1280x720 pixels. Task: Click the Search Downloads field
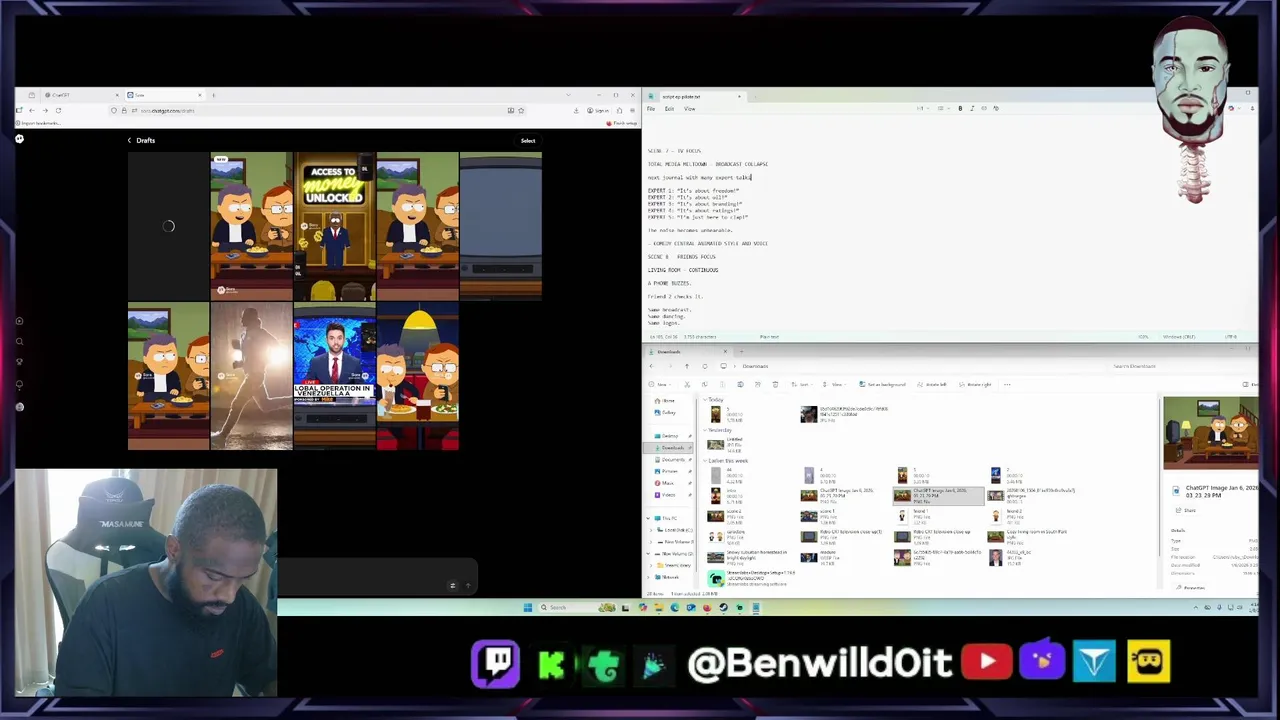pos(1185,366)
